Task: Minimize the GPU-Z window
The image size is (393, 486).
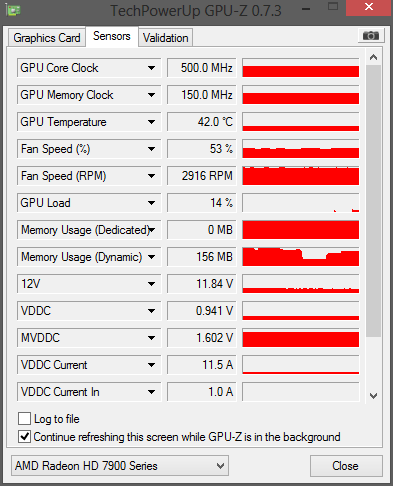Action: point(306,9)
